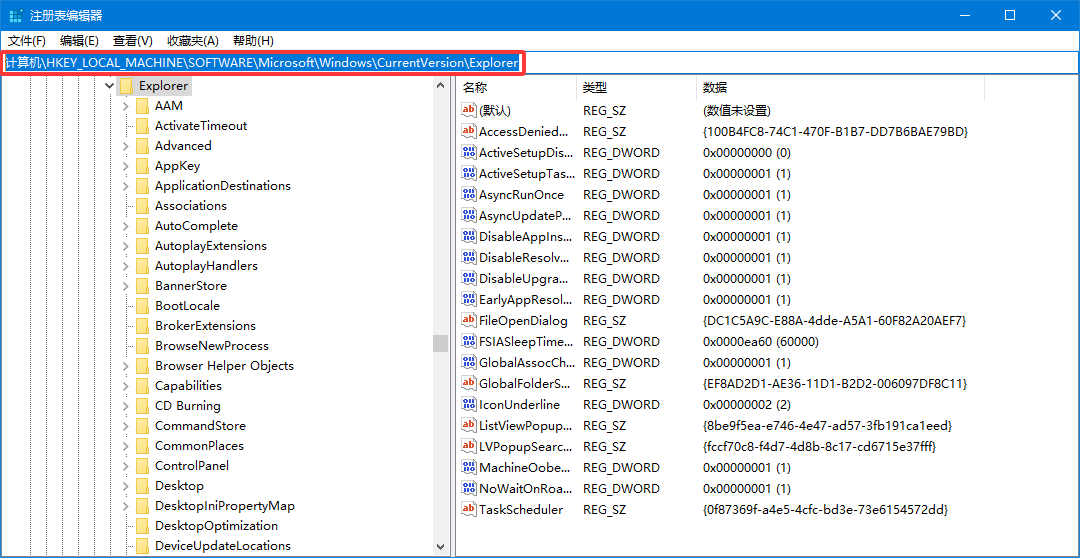Click the folder icon next to AAM

tap(142, 106)
